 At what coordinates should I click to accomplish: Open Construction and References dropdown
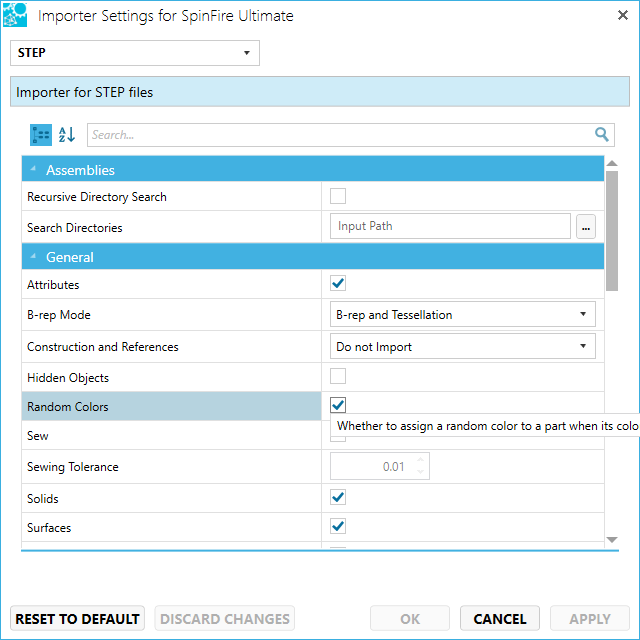click(462, 346)
